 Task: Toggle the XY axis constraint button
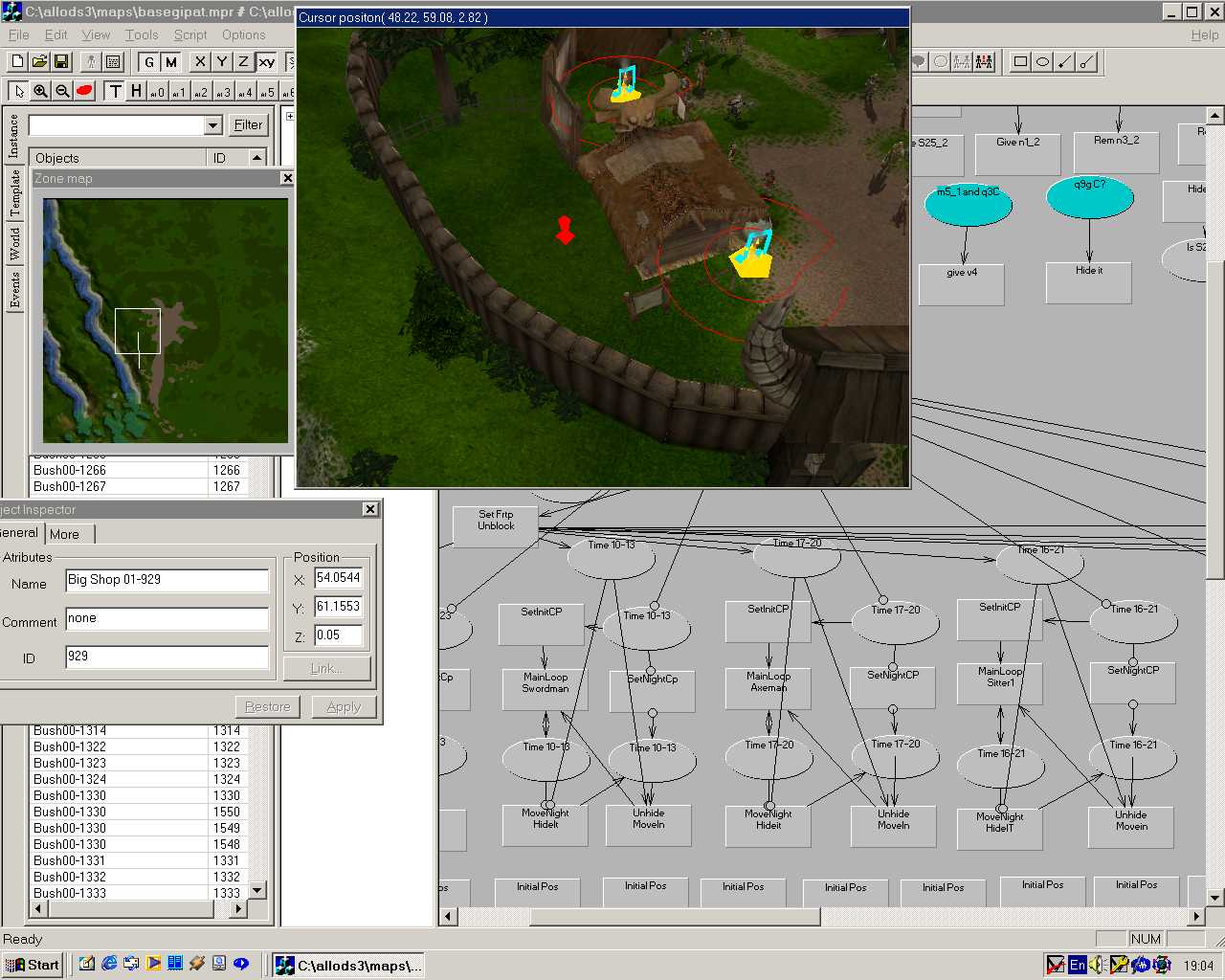point(266,62)
